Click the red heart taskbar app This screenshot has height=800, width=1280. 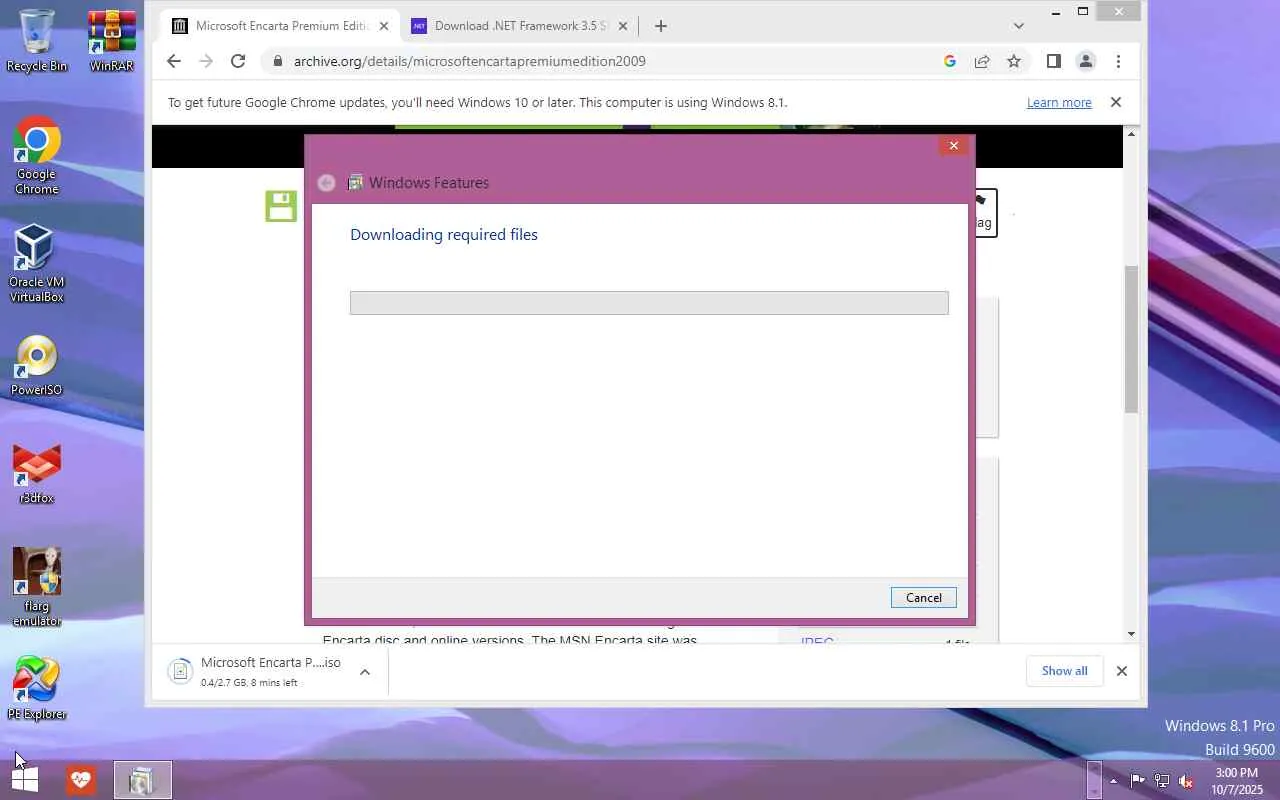(x=81, y=780)
